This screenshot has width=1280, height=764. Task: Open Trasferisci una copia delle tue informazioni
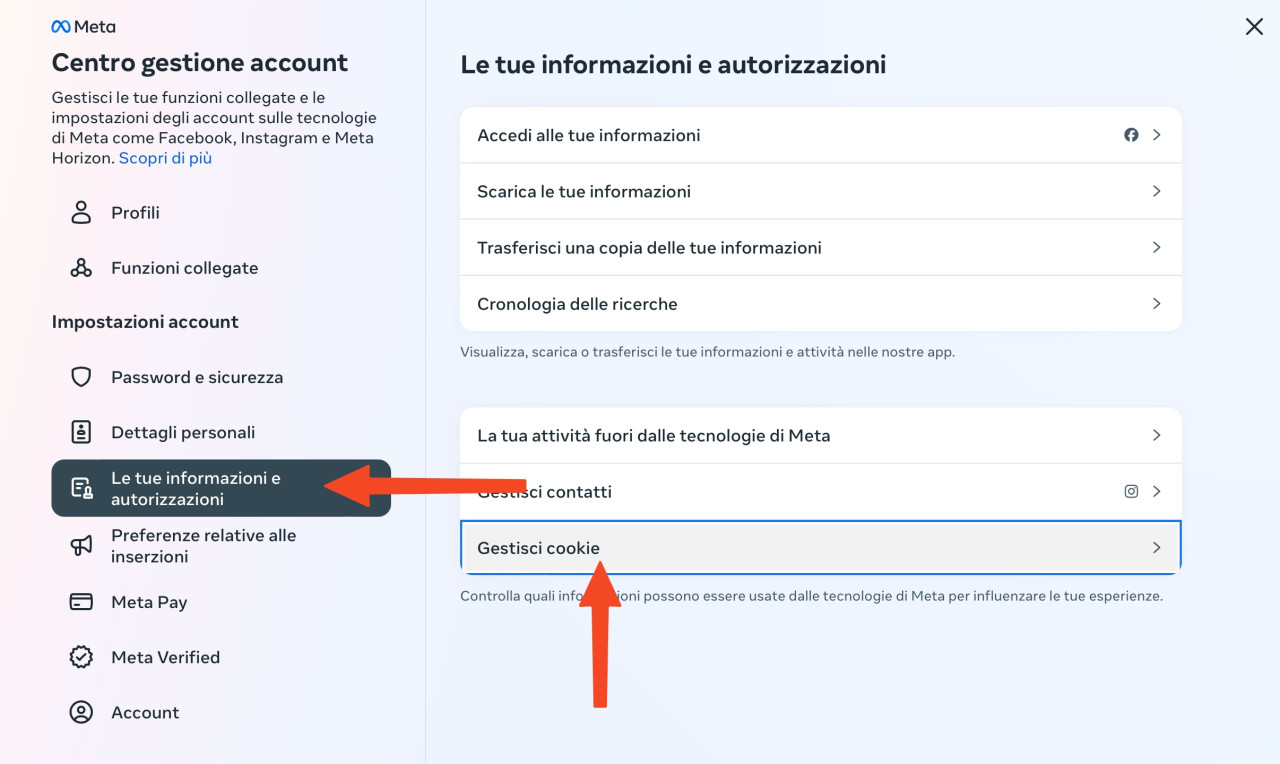[x=821, y=247]
